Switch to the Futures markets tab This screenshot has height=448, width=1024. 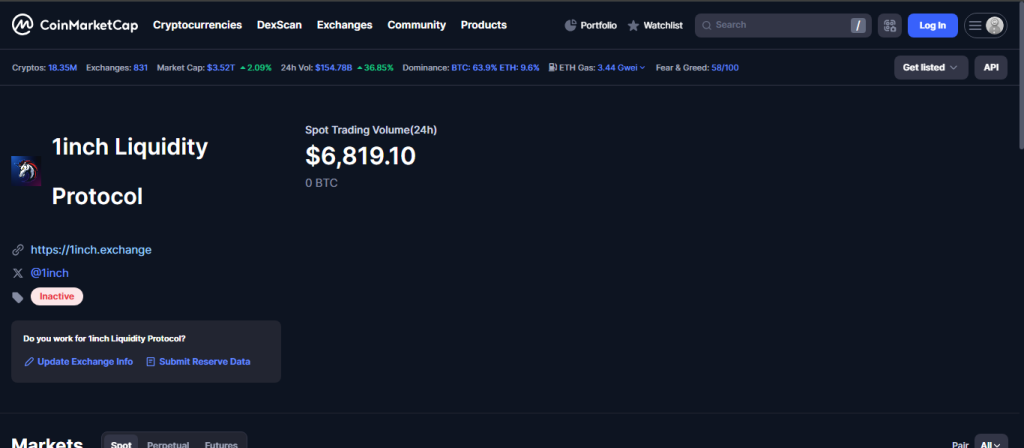pos(221,444)
